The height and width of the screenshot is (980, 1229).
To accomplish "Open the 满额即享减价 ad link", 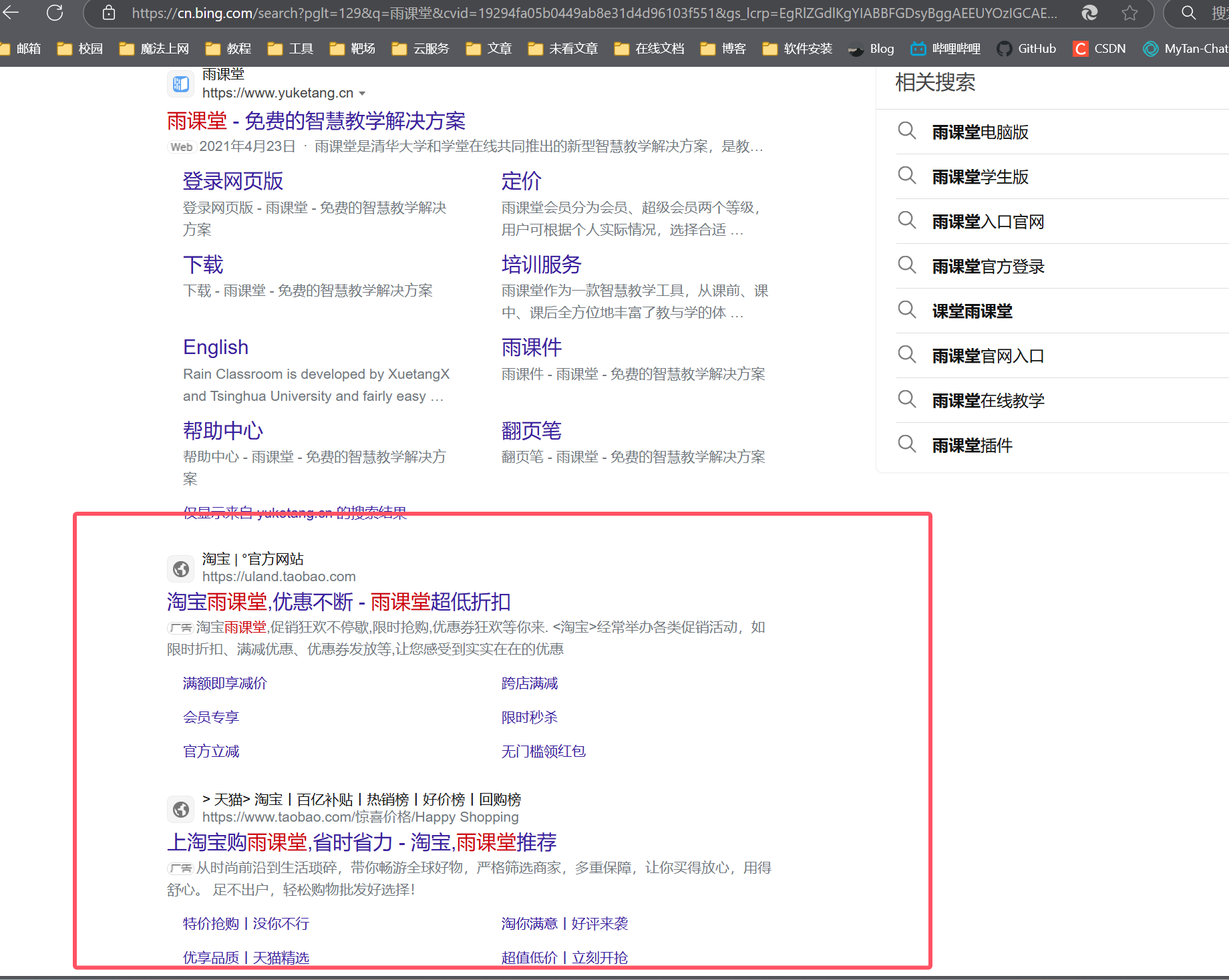I will (x=224, y=683).
